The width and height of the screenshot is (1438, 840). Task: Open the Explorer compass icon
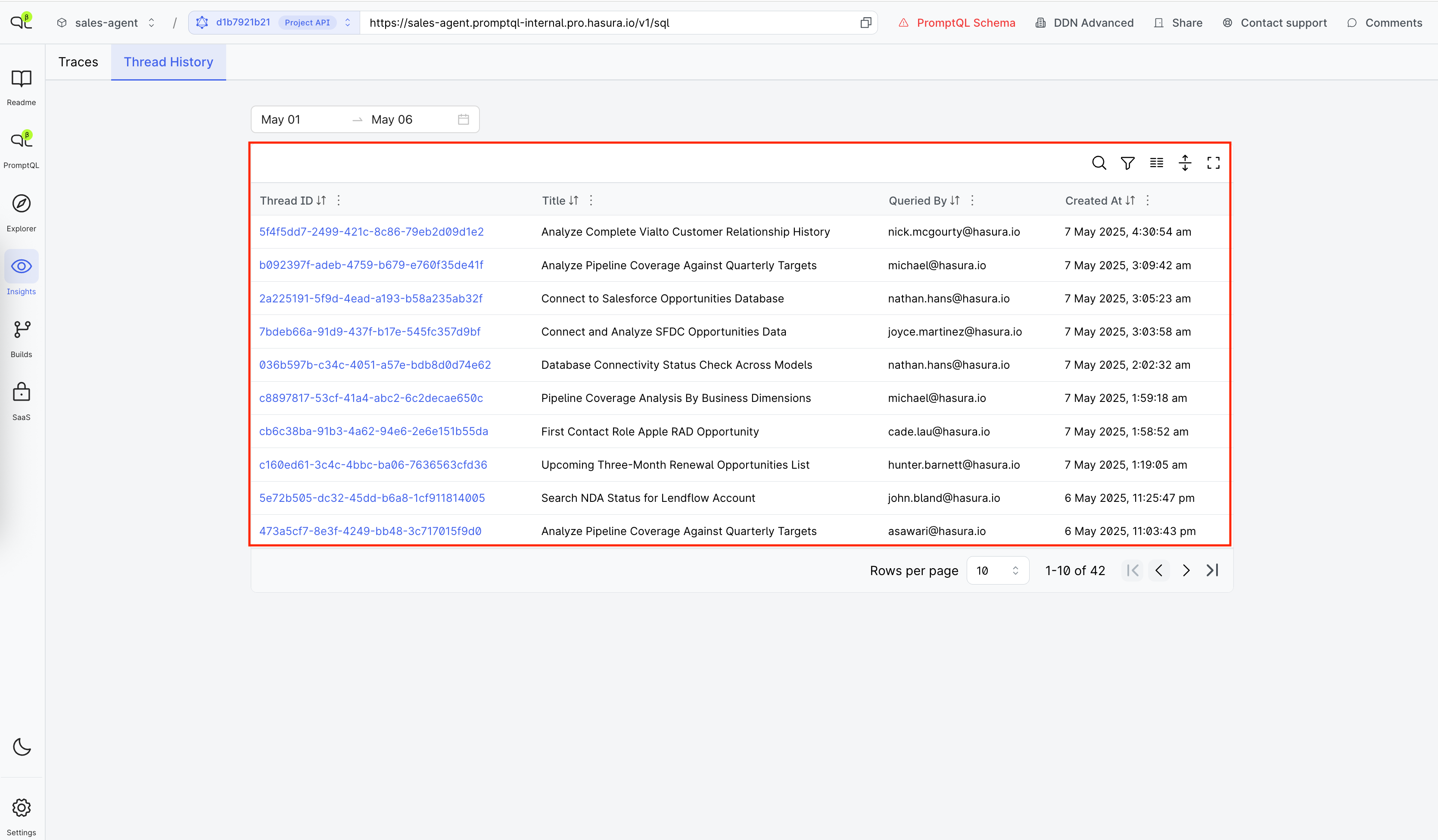pyautogui.click(x=21, y=203)
